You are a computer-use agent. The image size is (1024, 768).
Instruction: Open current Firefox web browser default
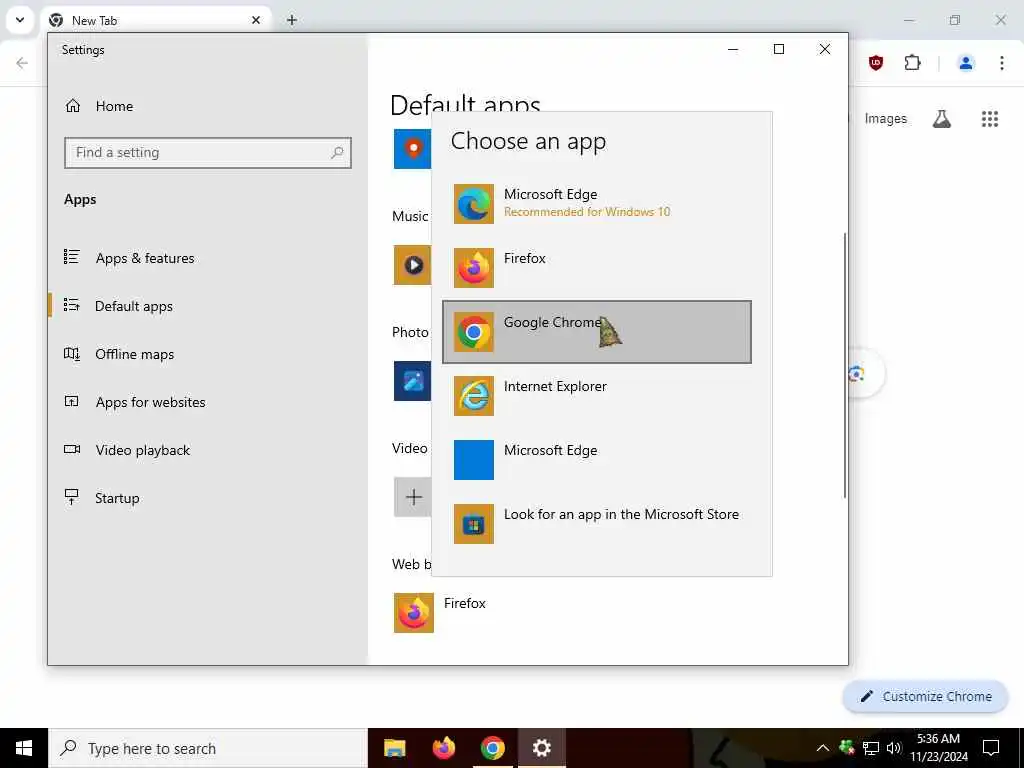coord(441,613)
